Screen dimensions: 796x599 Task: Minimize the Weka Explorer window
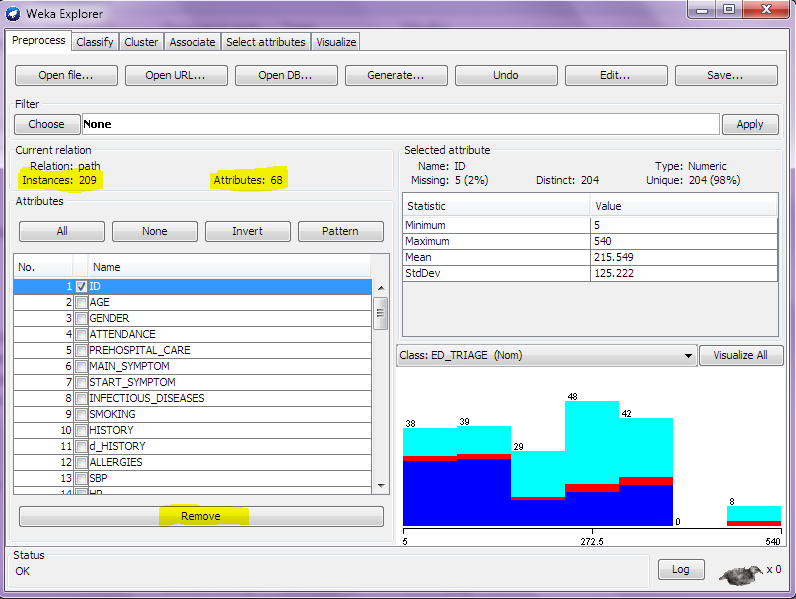tap(702, 10)
